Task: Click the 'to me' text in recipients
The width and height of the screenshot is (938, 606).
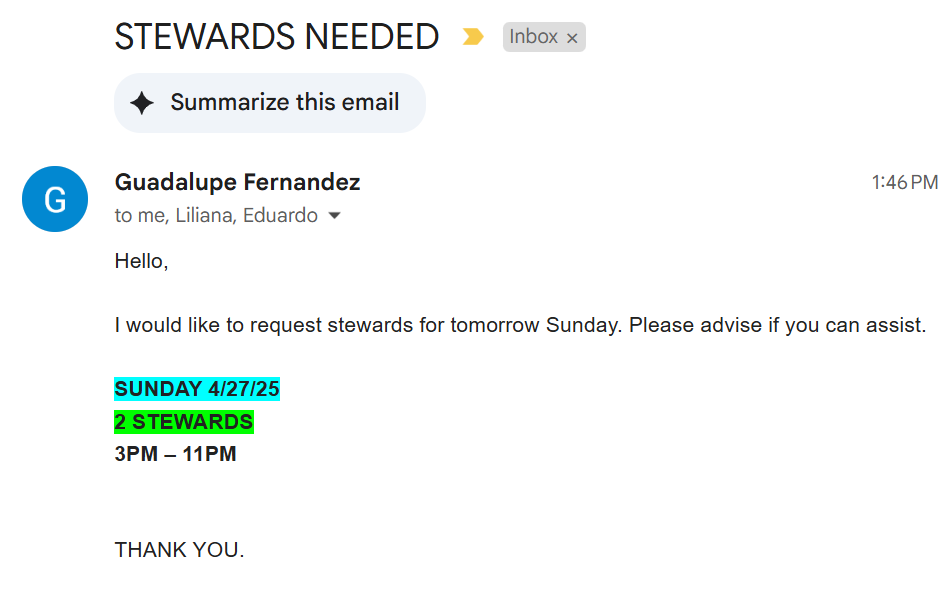Action: point(140,216)
